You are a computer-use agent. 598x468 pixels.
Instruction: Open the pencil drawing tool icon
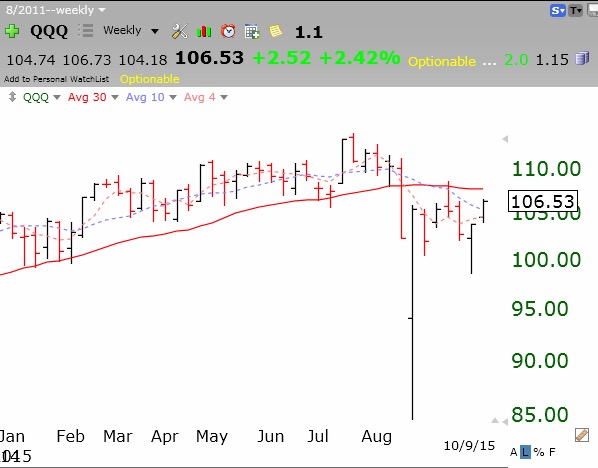tap(582, 435)
